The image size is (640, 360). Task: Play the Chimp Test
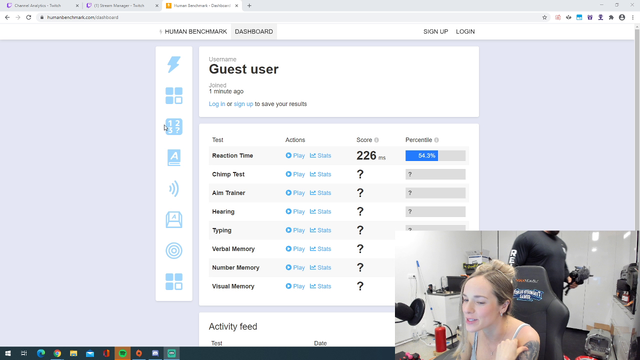click(x=295, y=174)
